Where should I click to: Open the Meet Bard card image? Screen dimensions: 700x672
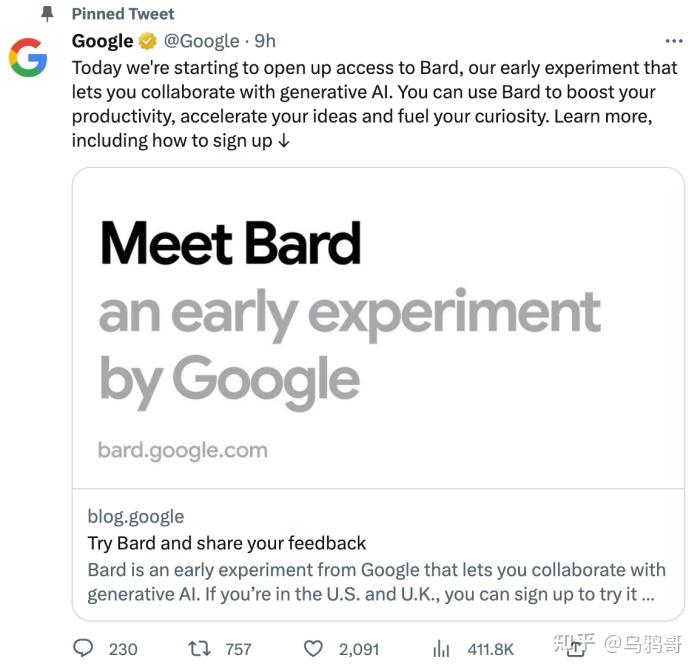point(378,328)
